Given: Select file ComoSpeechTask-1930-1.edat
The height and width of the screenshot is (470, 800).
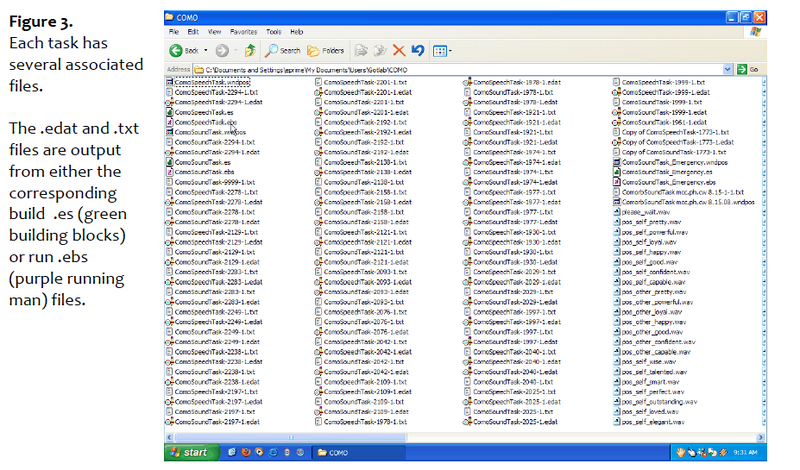Looking at the screenshot, I should point(512,242).
